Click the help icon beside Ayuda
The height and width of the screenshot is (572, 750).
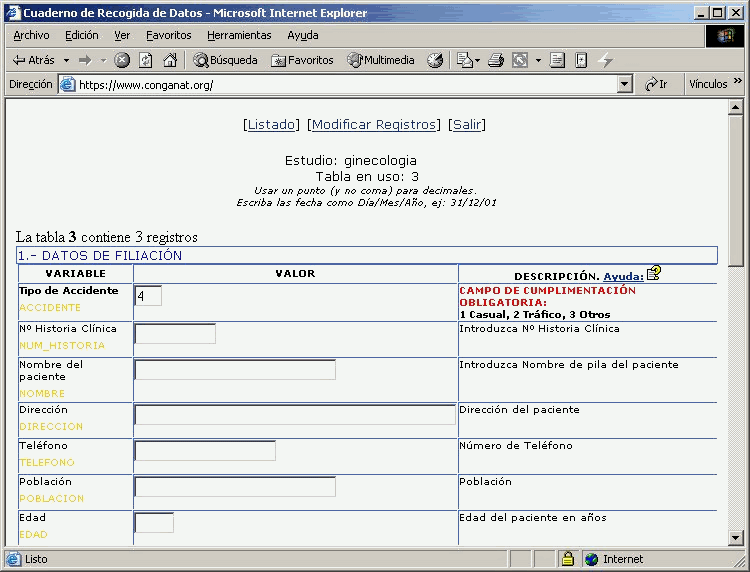[653, 272]
